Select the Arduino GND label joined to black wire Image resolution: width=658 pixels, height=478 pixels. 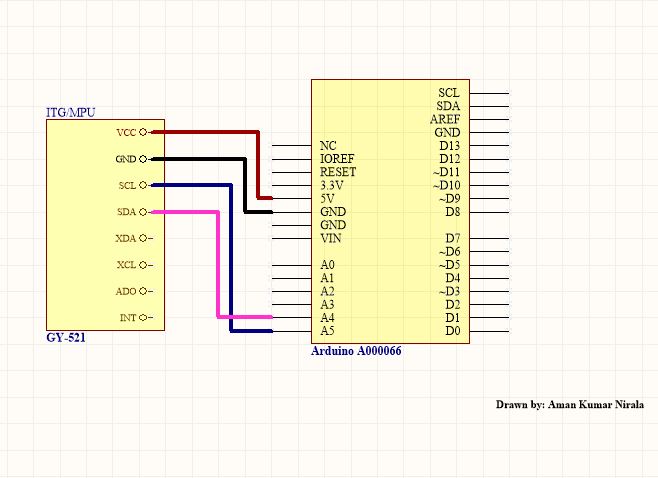click(x=333, y=212)
